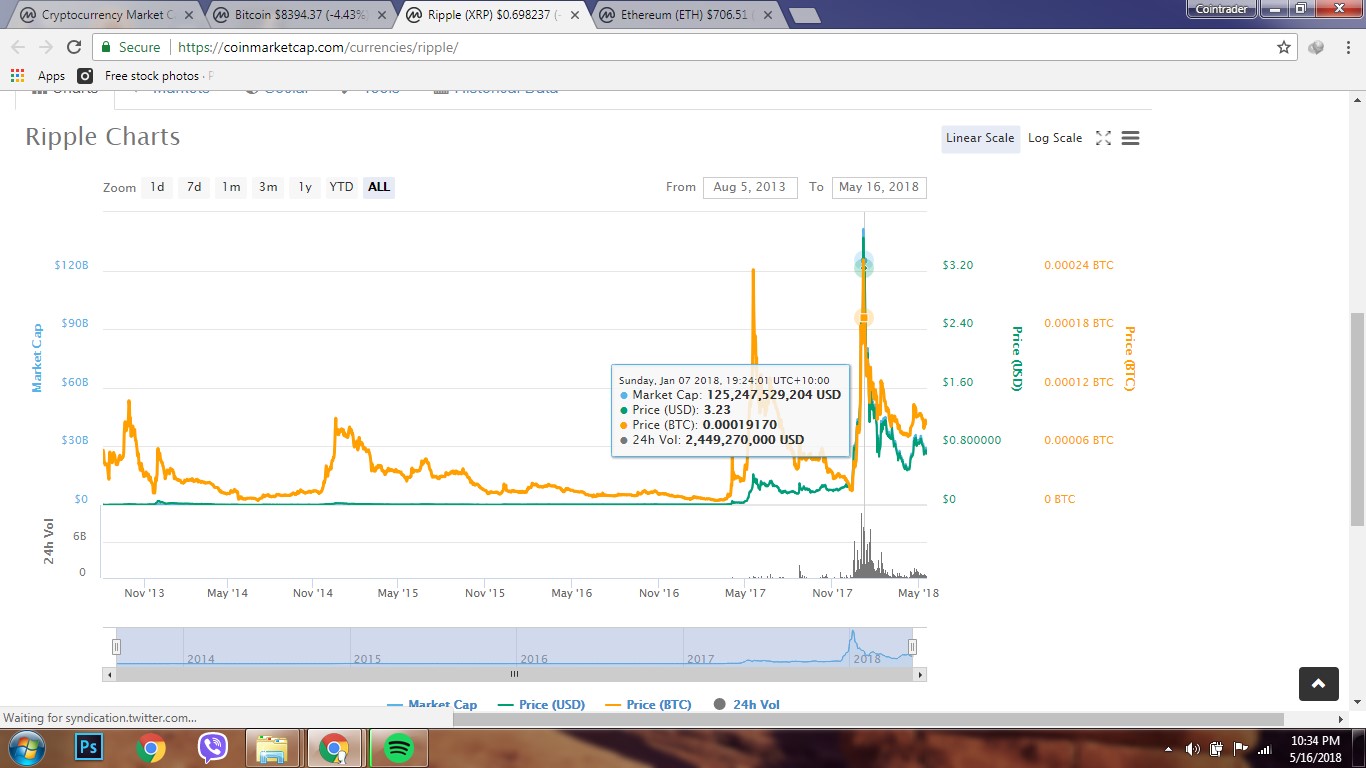Image resolution: width=1366 pixels, height=768 pixels.
Task: Switch to the Cryptocurrency Market tab
Action: tap(106, 16)
